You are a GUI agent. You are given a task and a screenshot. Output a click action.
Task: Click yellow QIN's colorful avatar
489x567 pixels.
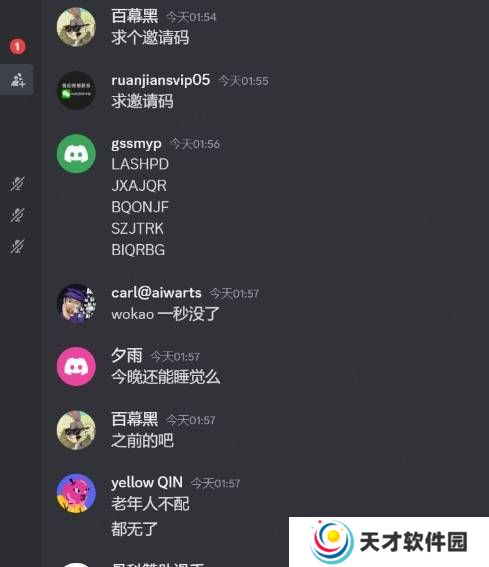(x=76, y=493)
